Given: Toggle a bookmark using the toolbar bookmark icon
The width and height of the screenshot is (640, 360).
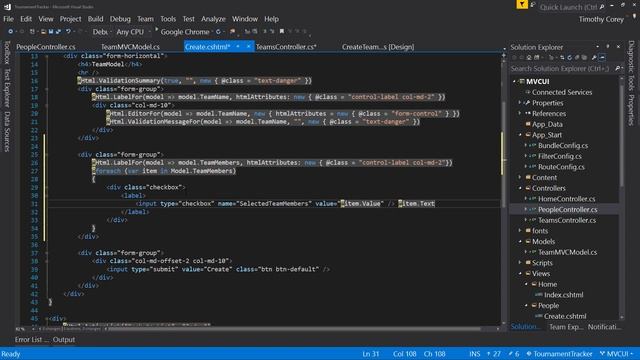Looking at the screenshot, I should (x=282, y=31).
